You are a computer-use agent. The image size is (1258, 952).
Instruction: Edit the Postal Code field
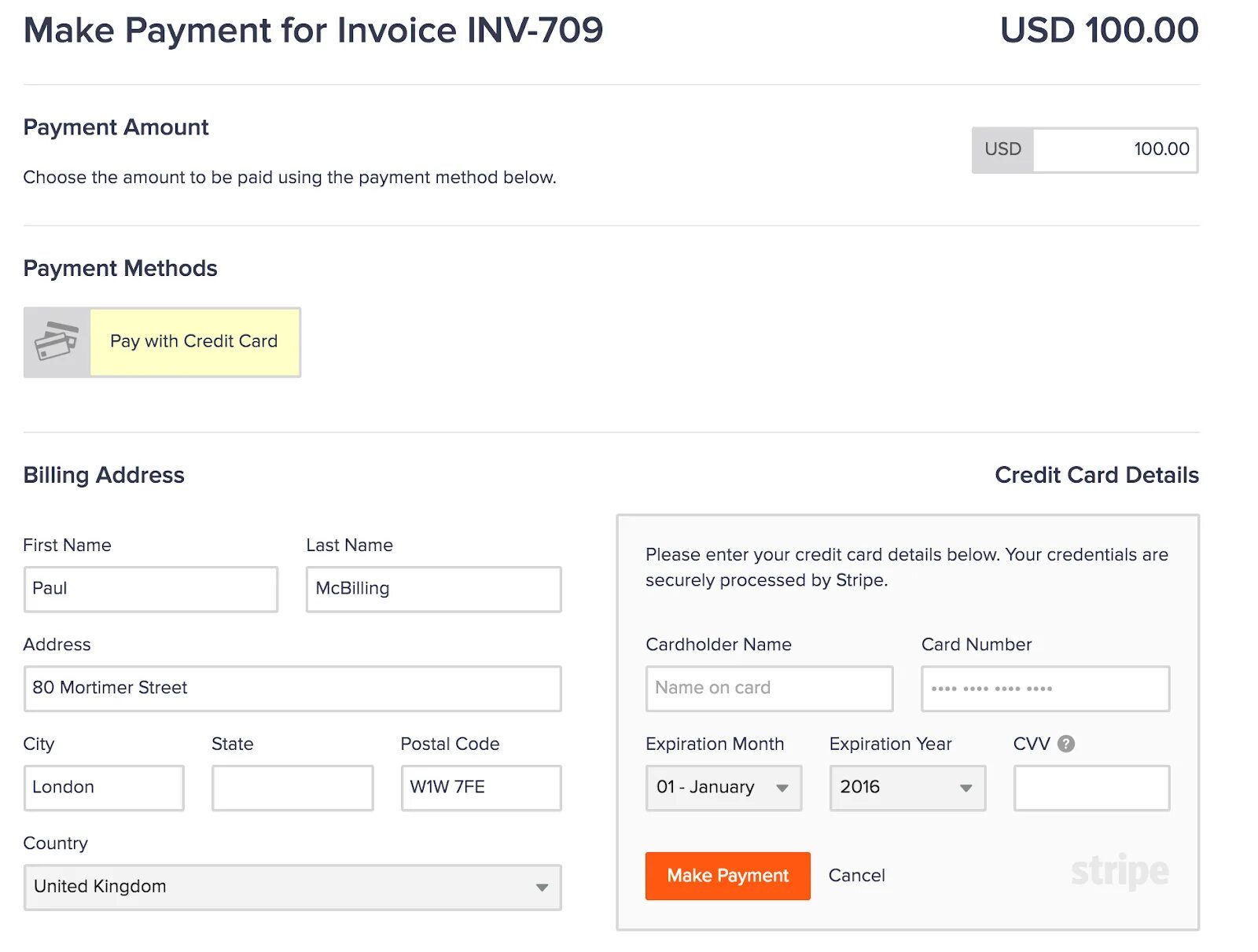tap(481, 788)
